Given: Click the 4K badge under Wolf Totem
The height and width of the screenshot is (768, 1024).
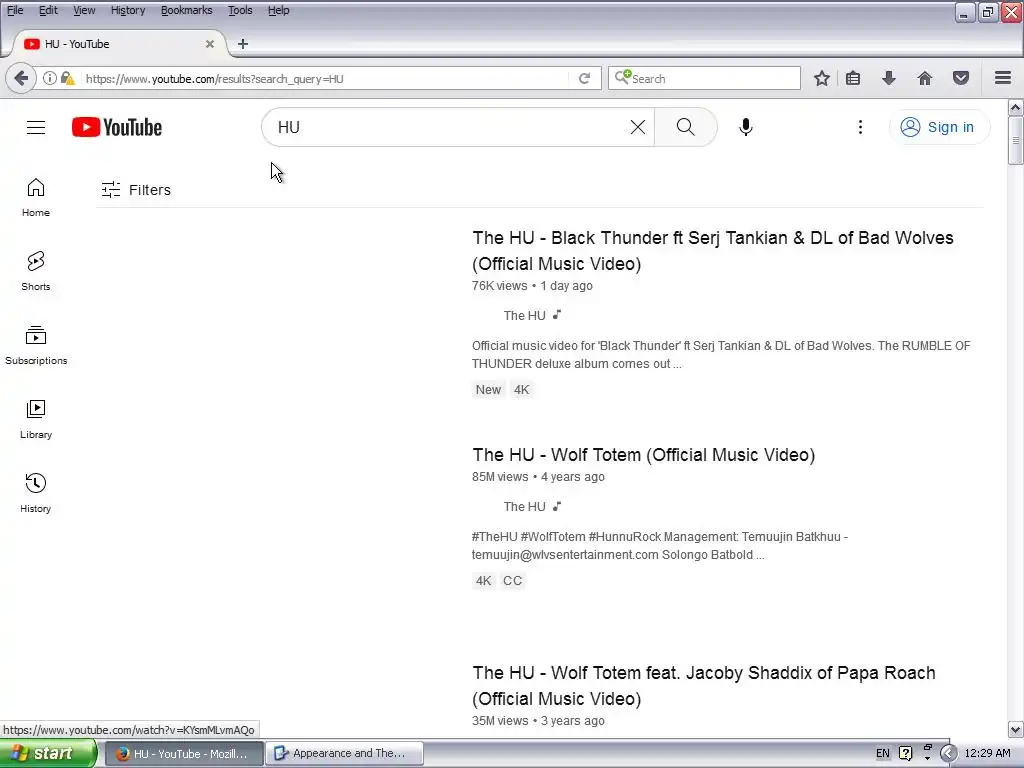Looking at the screenshot, I should (x=483, y=581).
